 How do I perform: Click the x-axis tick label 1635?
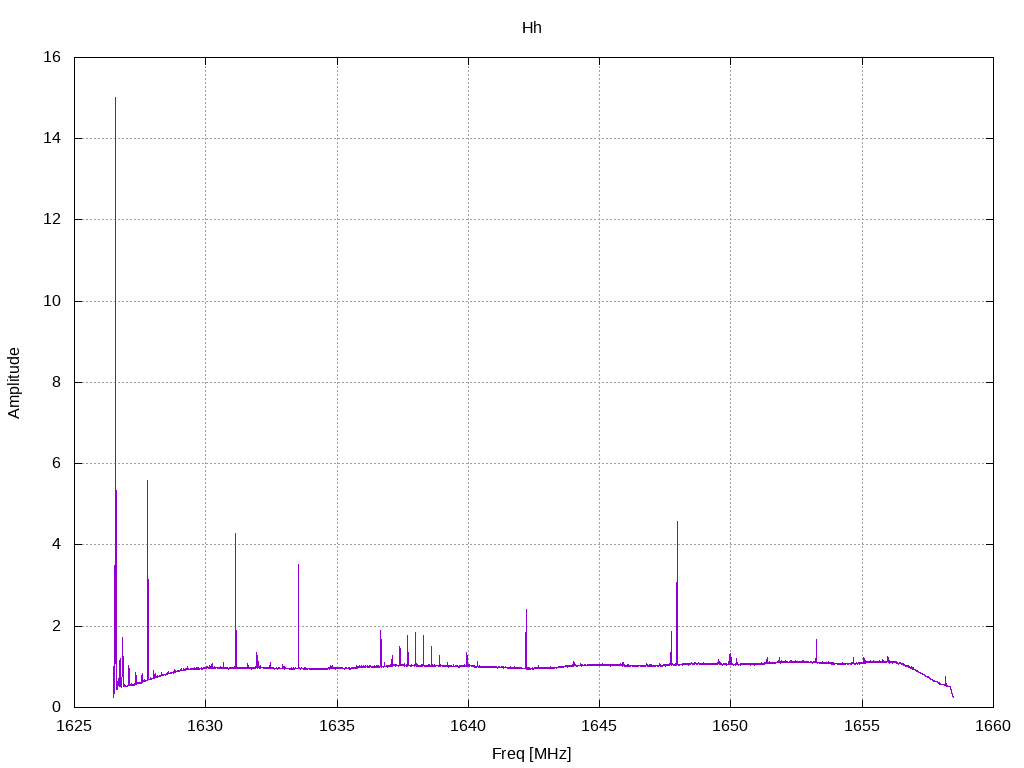(x=337, y=726)
